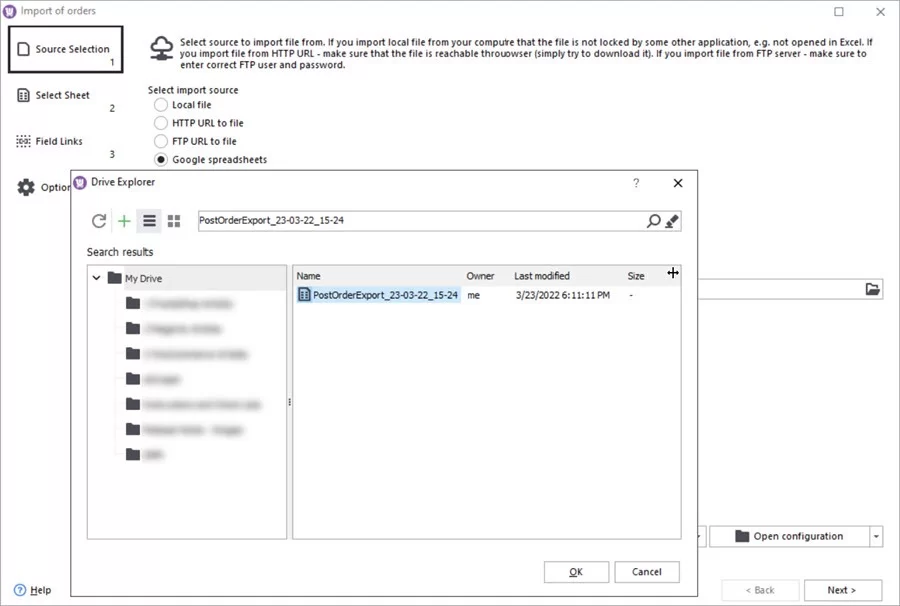Go to the Source Selection step
The image size is (900, 606).
(x=65, y=47)
